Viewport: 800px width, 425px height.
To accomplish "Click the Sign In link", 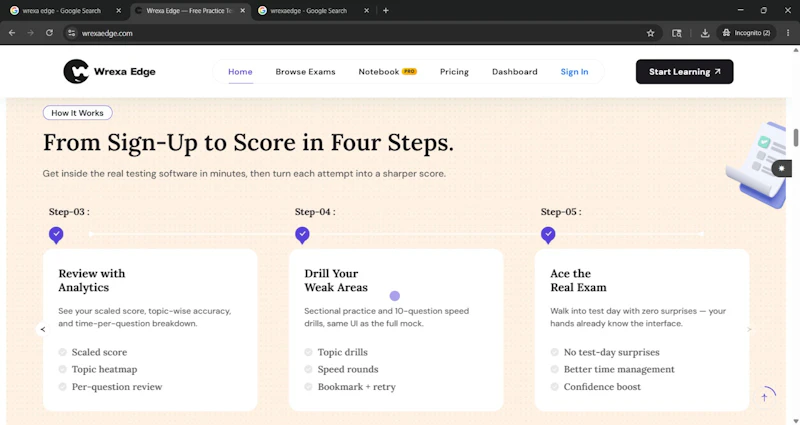I will click(x=574, y=71).
